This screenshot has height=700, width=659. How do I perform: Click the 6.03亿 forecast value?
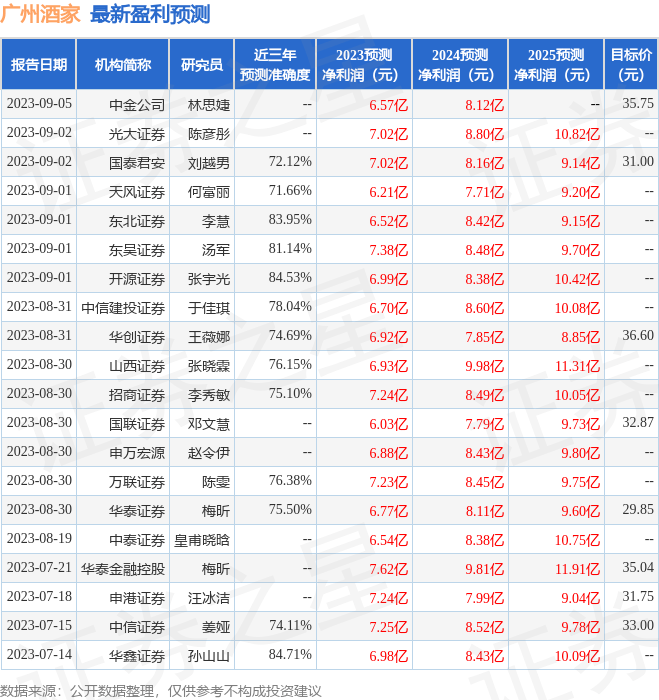[388, 424]
